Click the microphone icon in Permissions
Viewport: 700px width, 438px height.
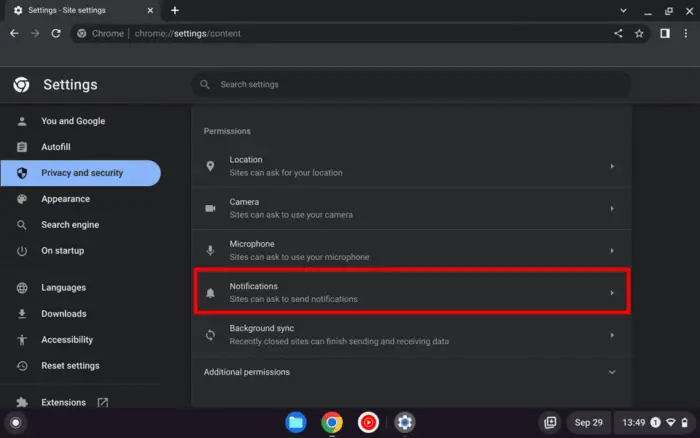(210, 250)
